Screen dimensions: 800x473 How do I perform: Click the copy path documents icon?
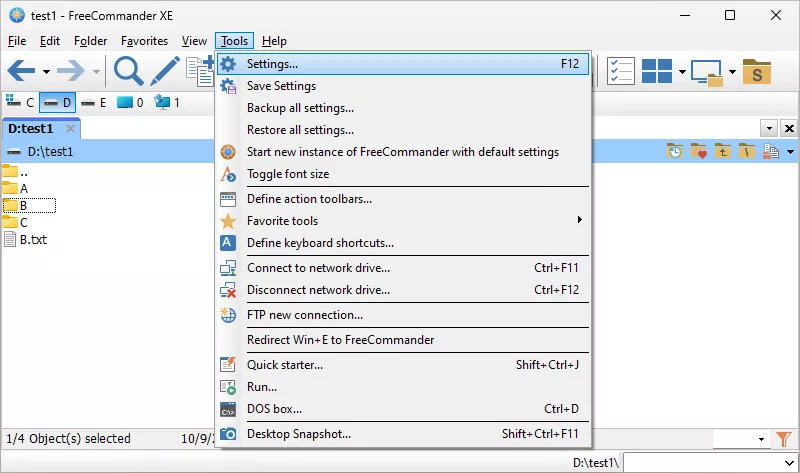(770, 151)
